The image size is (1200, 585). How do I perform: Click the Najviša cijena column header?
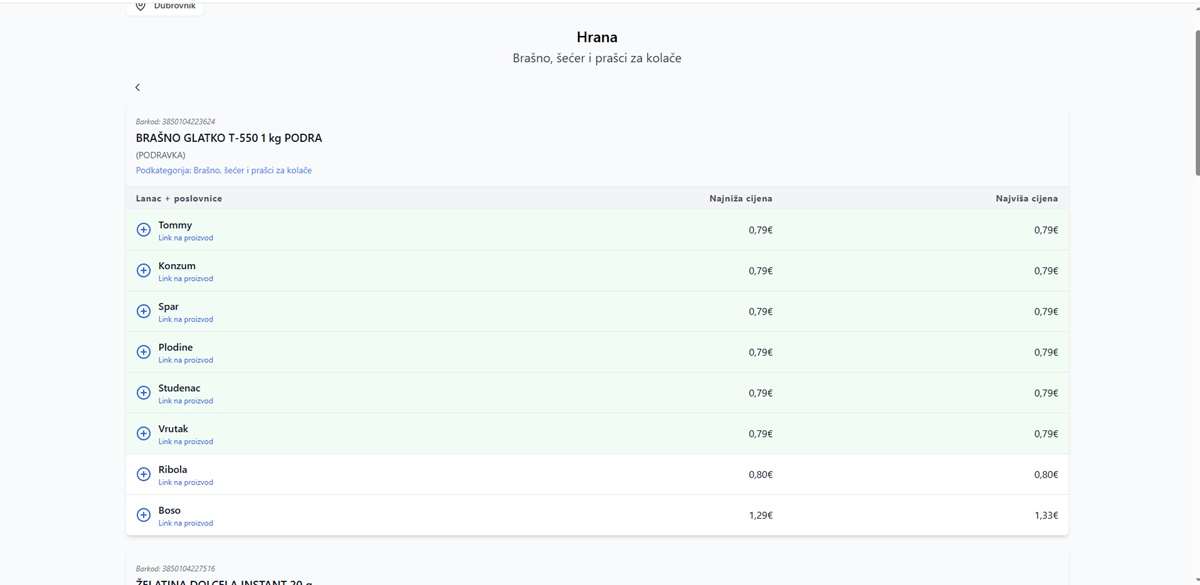(x=1027, y=198)
